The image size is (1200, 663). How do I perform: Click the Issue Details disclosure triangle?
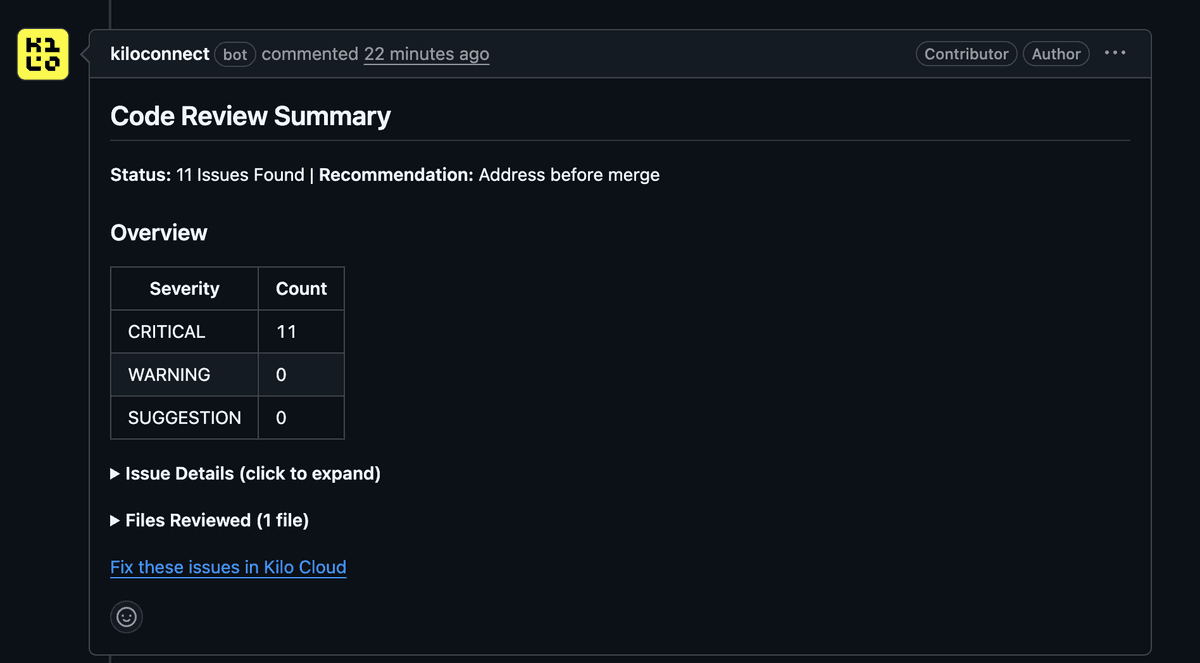pos(115,474)
